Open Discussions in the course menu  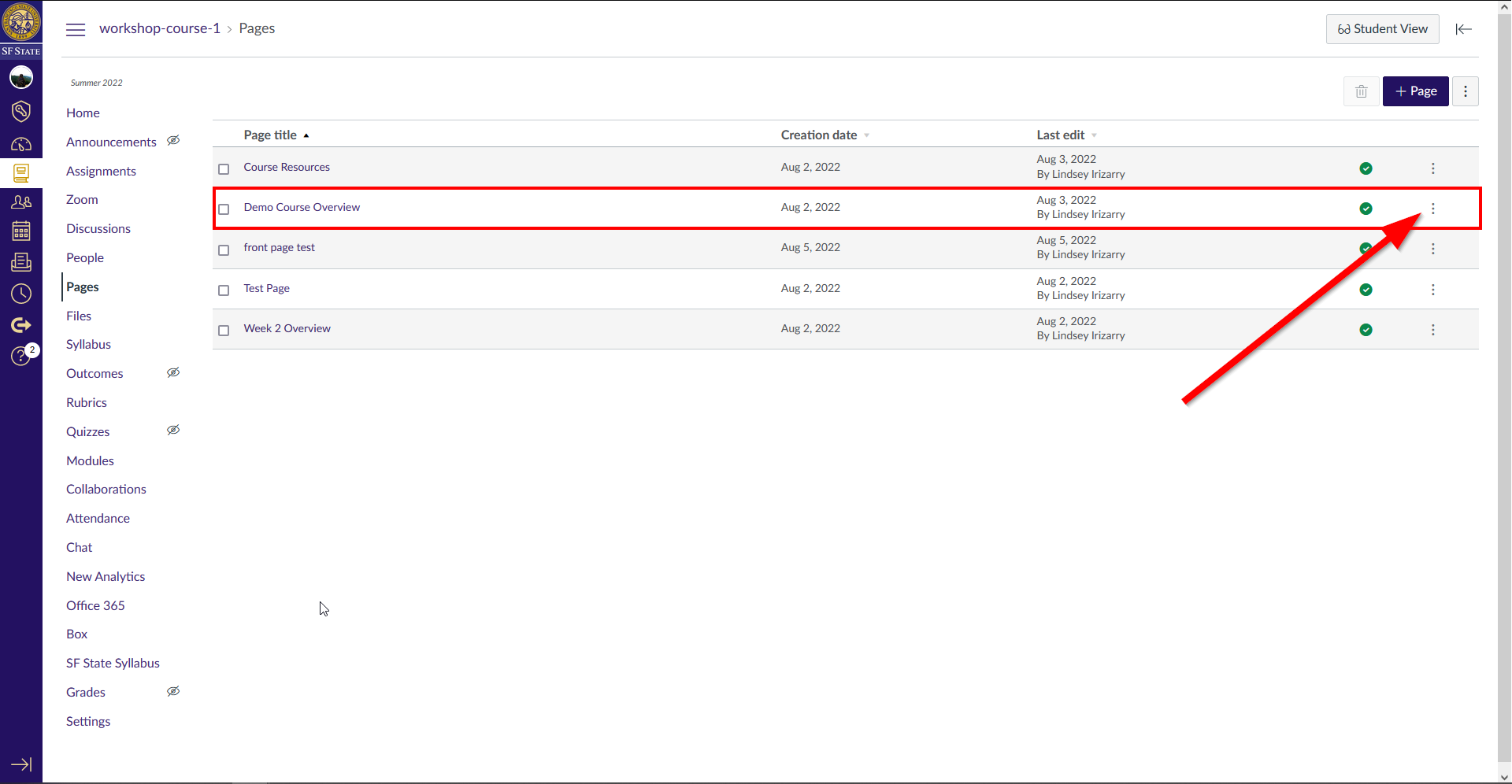click(98, 229)
